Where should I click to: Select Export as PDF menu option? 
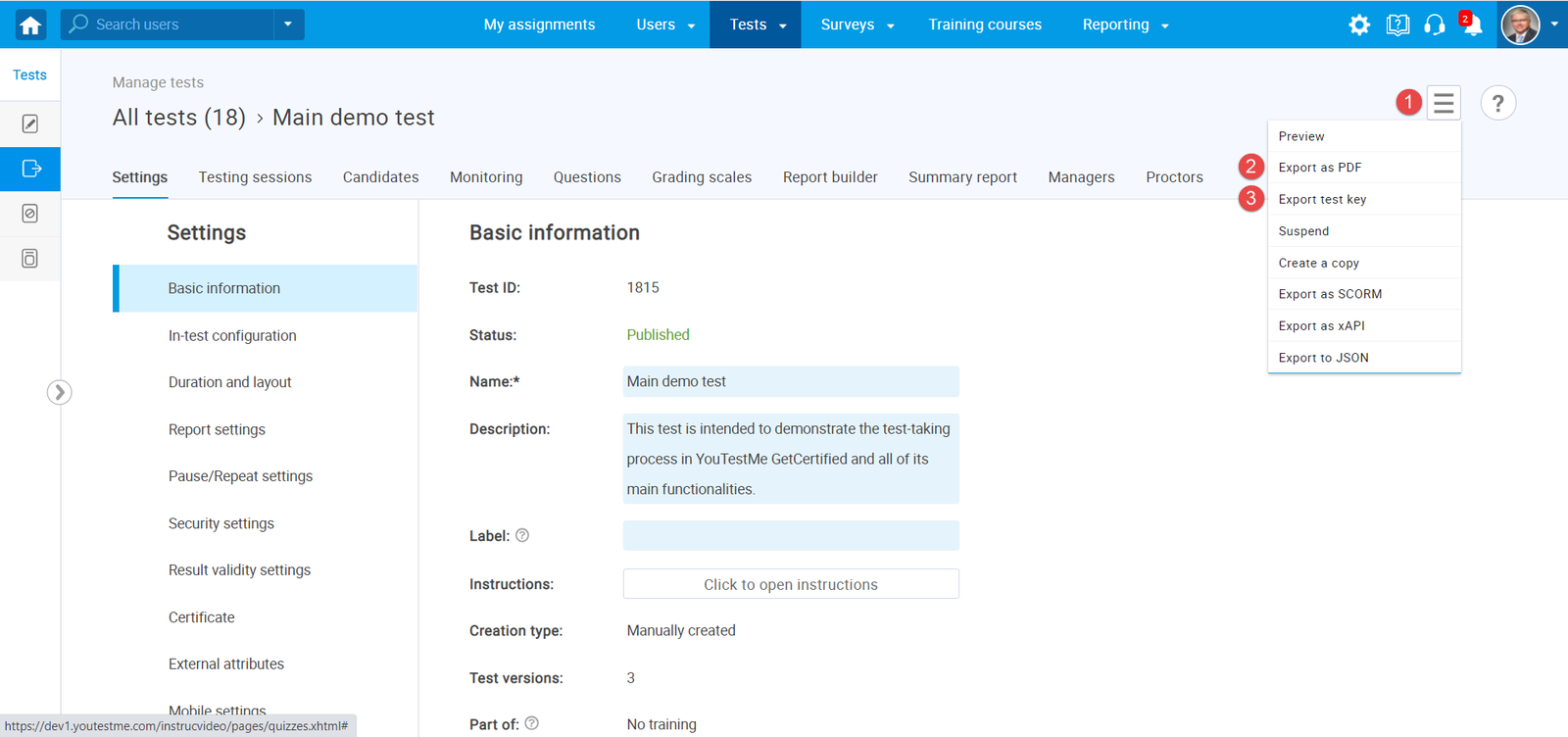pyautogui.click(x=1319, y=168)
